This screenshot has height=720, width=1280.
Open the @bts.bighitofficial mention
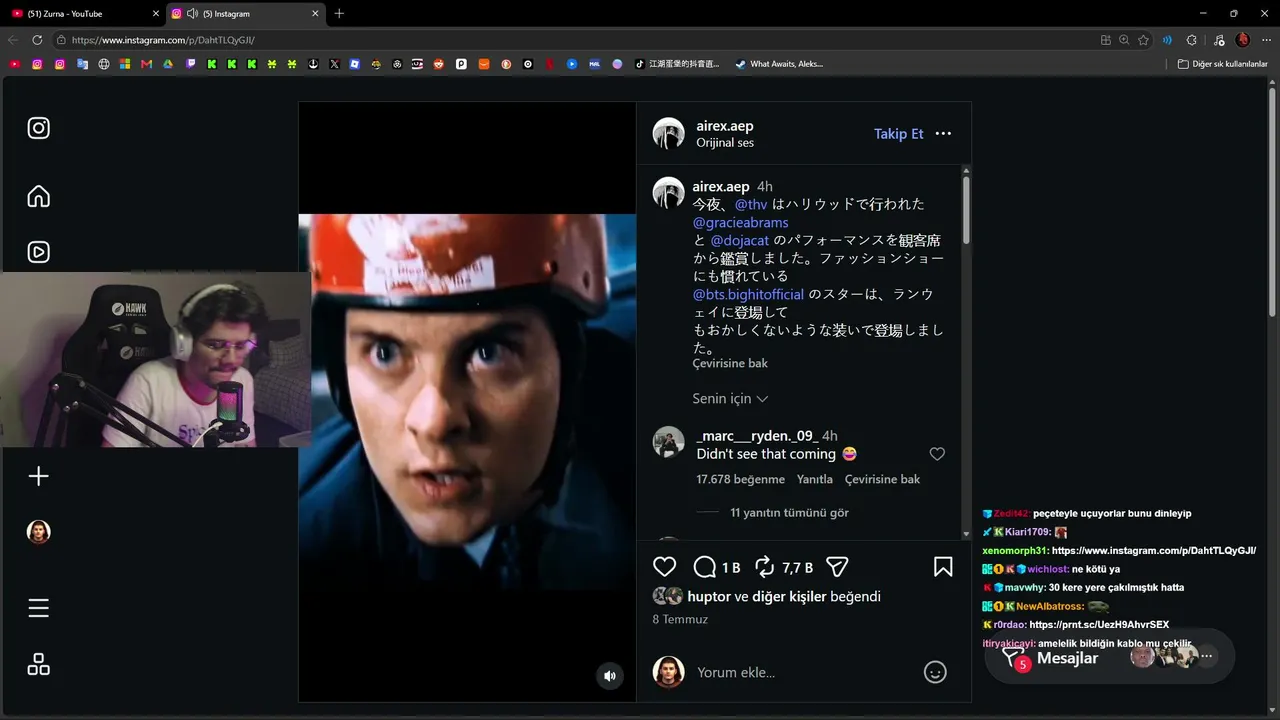coord(749,294)
